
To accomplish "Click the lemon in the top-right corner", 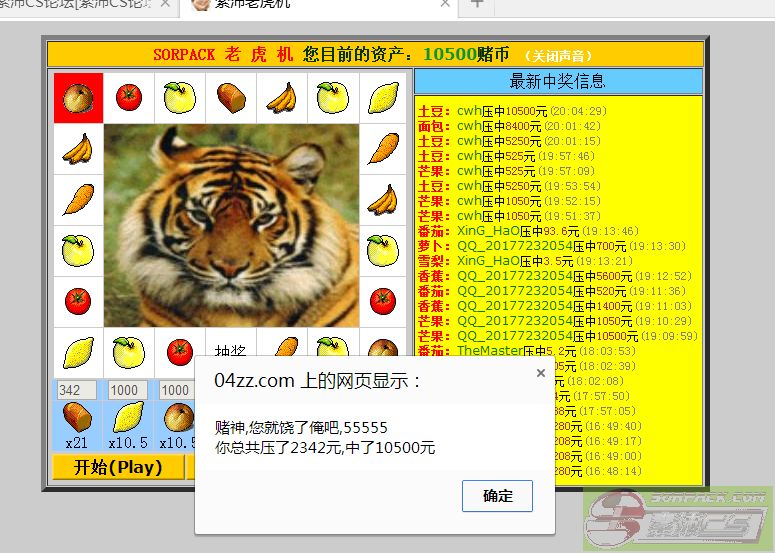I will 383,98.
